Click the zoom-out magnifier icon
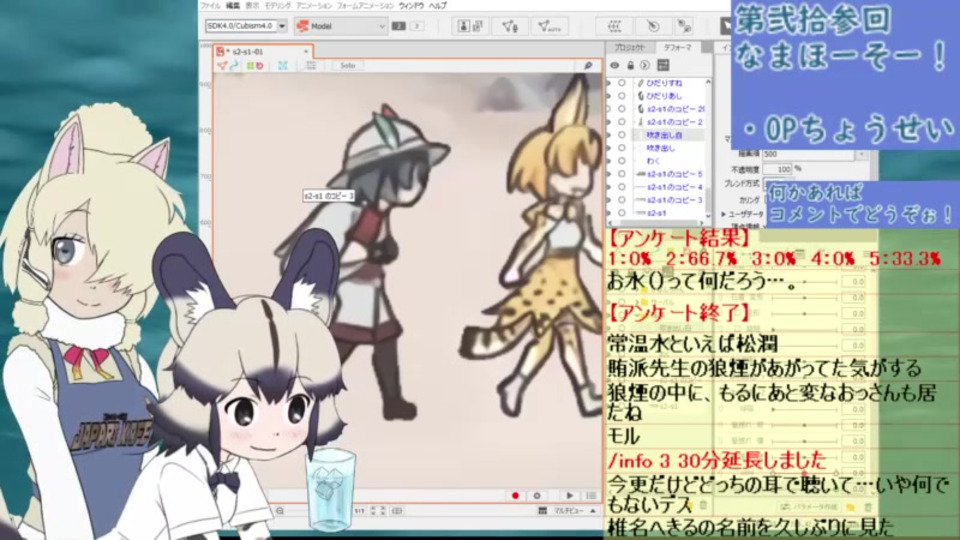This screenshot has width=960, height=540. (280, 511)
